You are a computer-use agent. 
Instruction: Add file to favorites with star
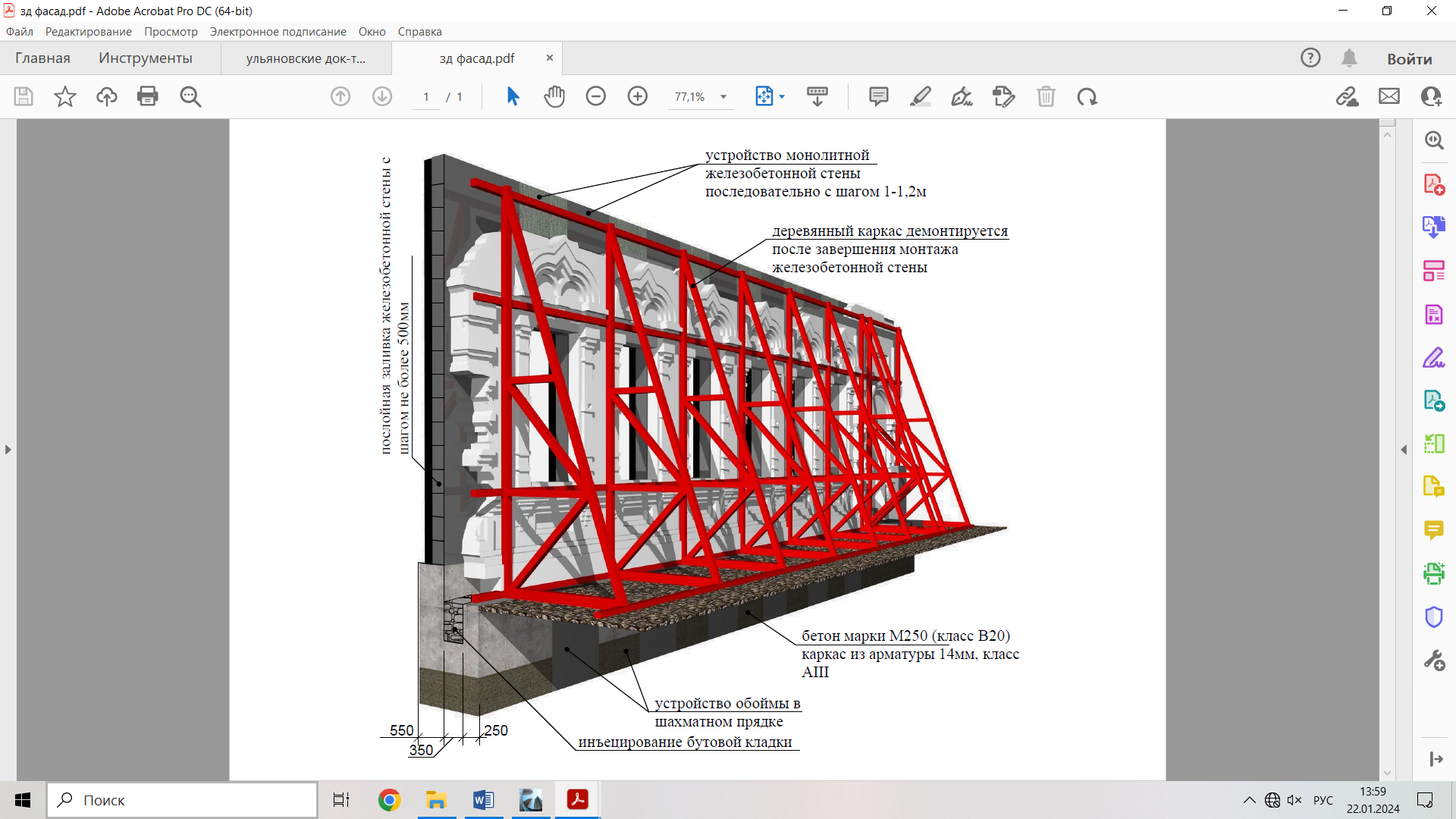point(65,96)
